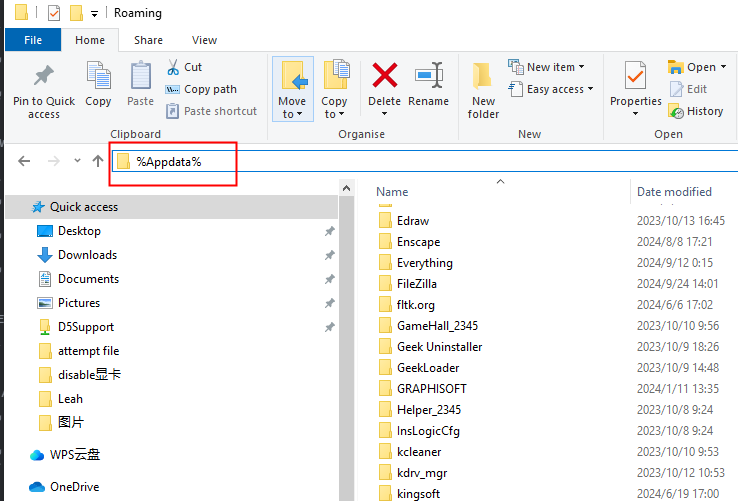Select Quick access in navigation pane
The height and width of the screenshot is (501, 738).
pos(171,207)
